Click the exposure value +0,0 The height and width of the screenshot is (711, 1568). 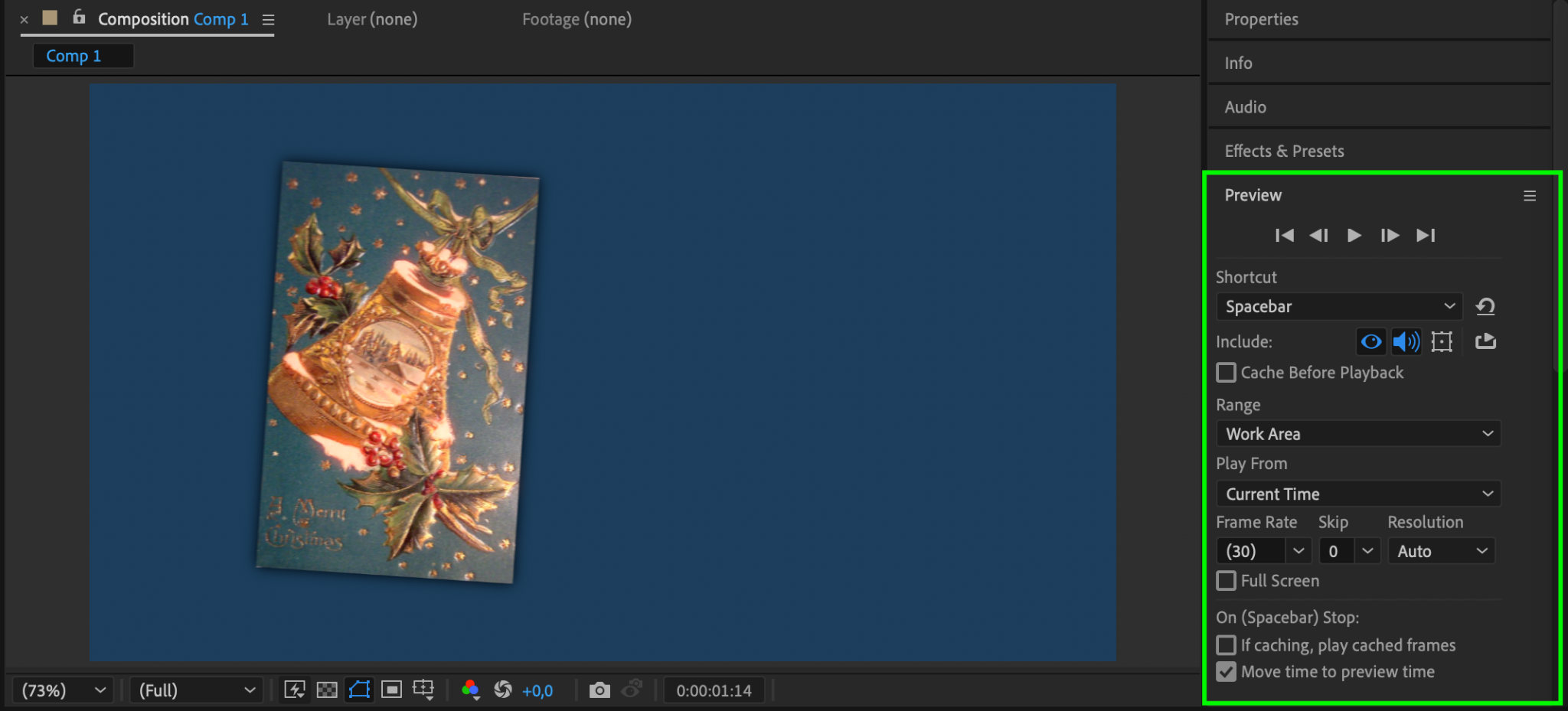537,691
